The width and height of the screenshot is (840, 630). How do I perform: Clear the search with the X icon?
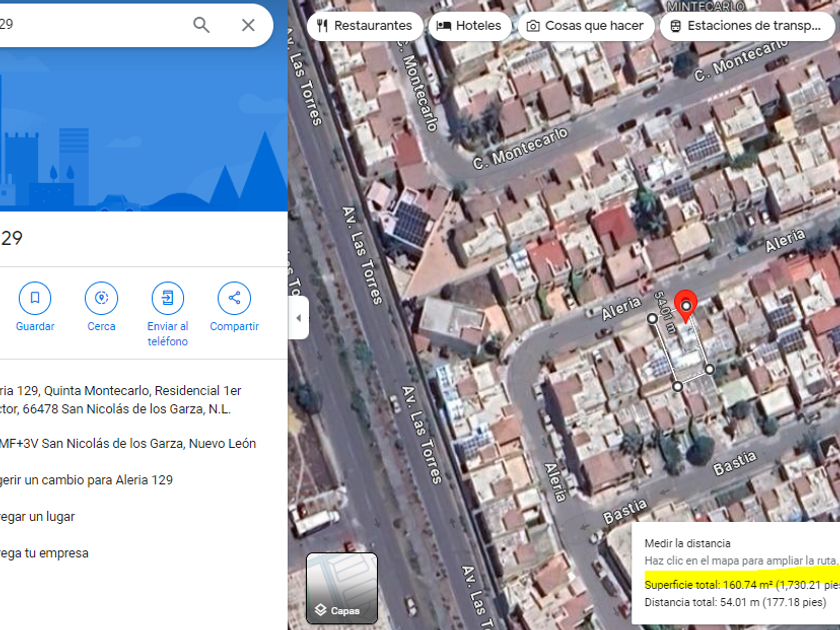[x=248, y=25]
